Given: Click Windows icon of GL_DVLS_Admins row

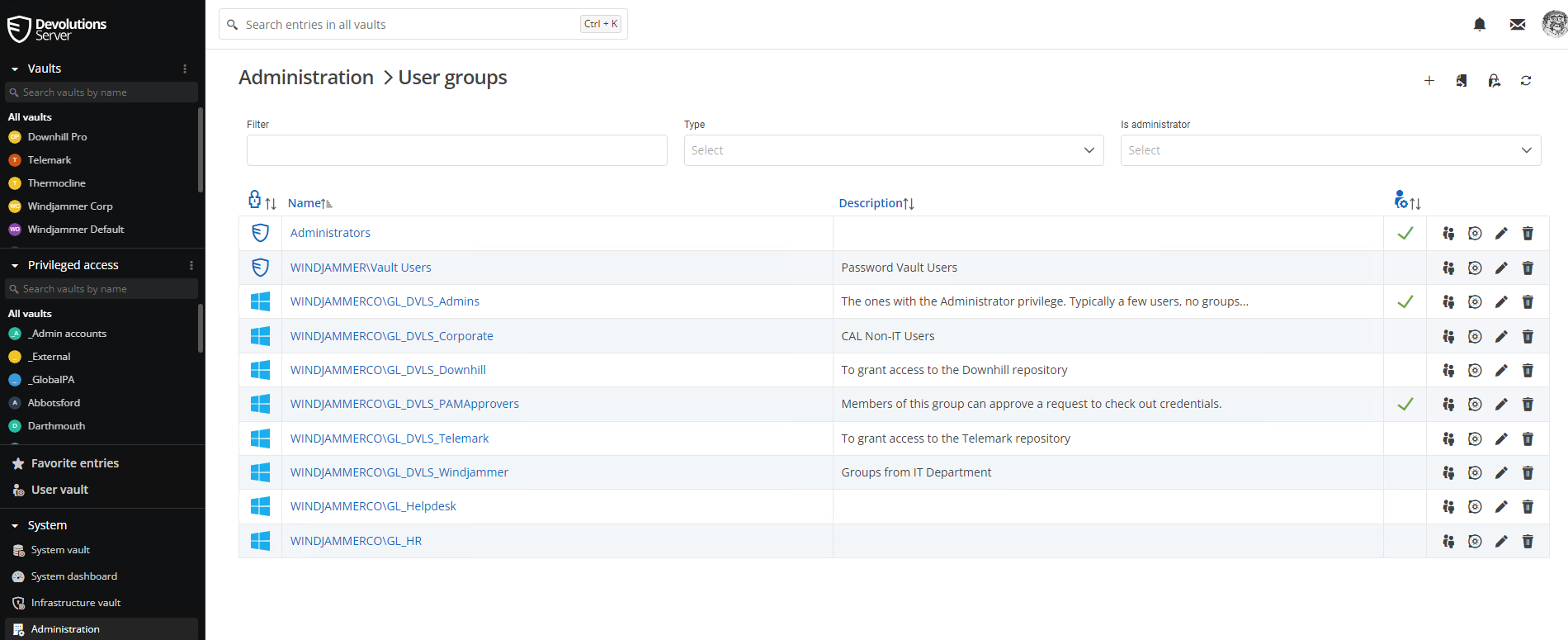Looking at the screenshot, I should (260, 301).
